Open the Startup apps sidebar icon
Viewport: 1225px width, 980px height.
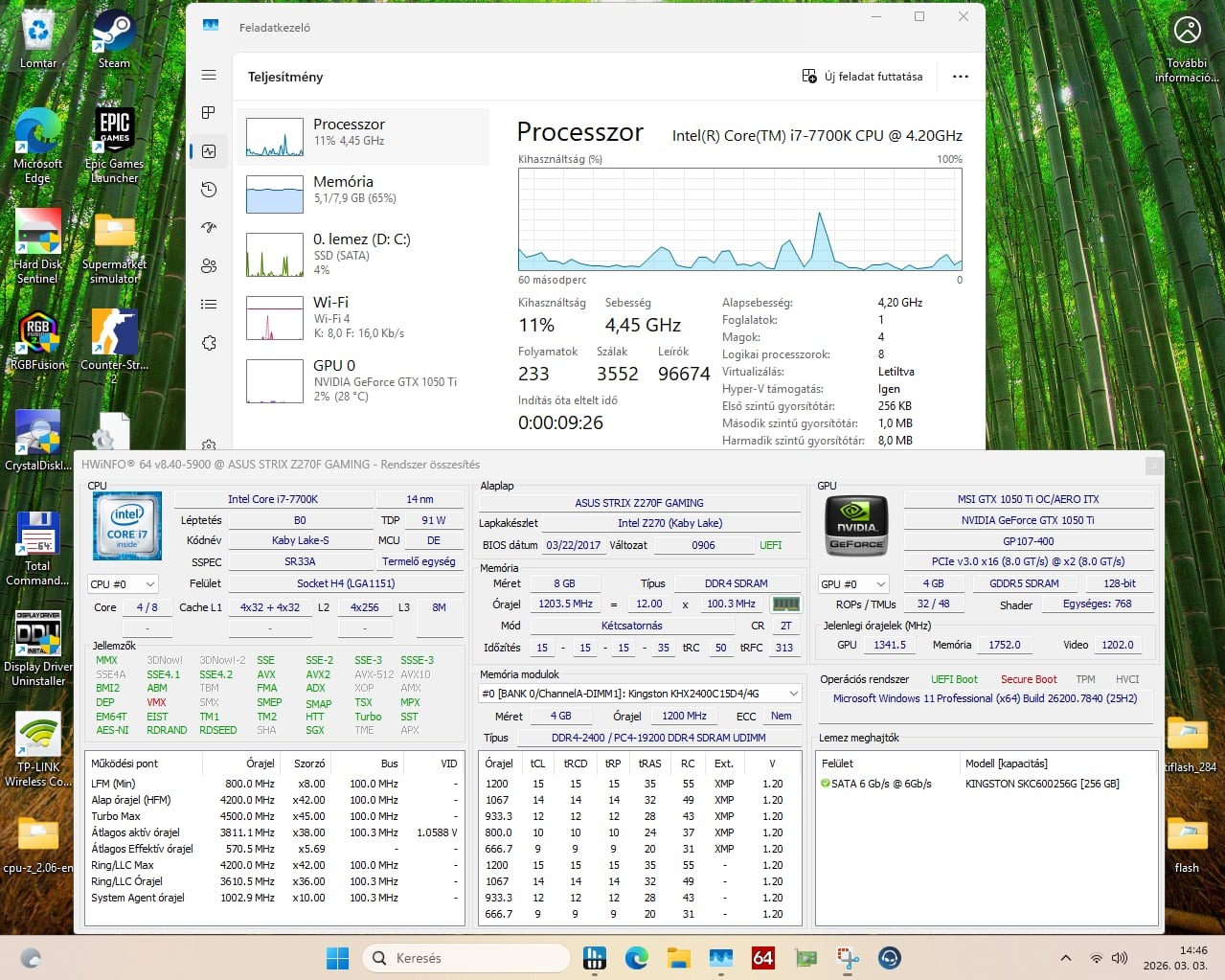coord(209,228)
